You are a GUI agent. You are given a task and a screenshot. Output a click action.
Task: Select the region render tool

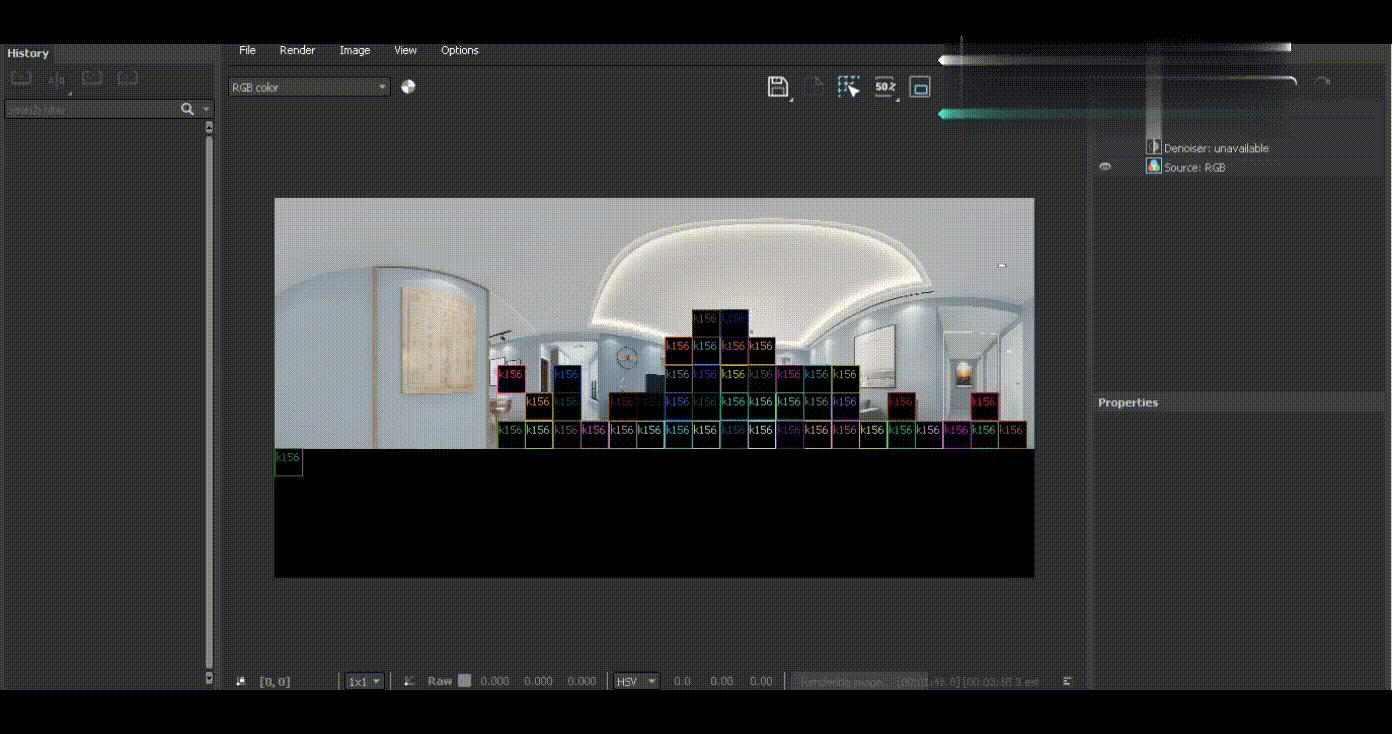849,87
